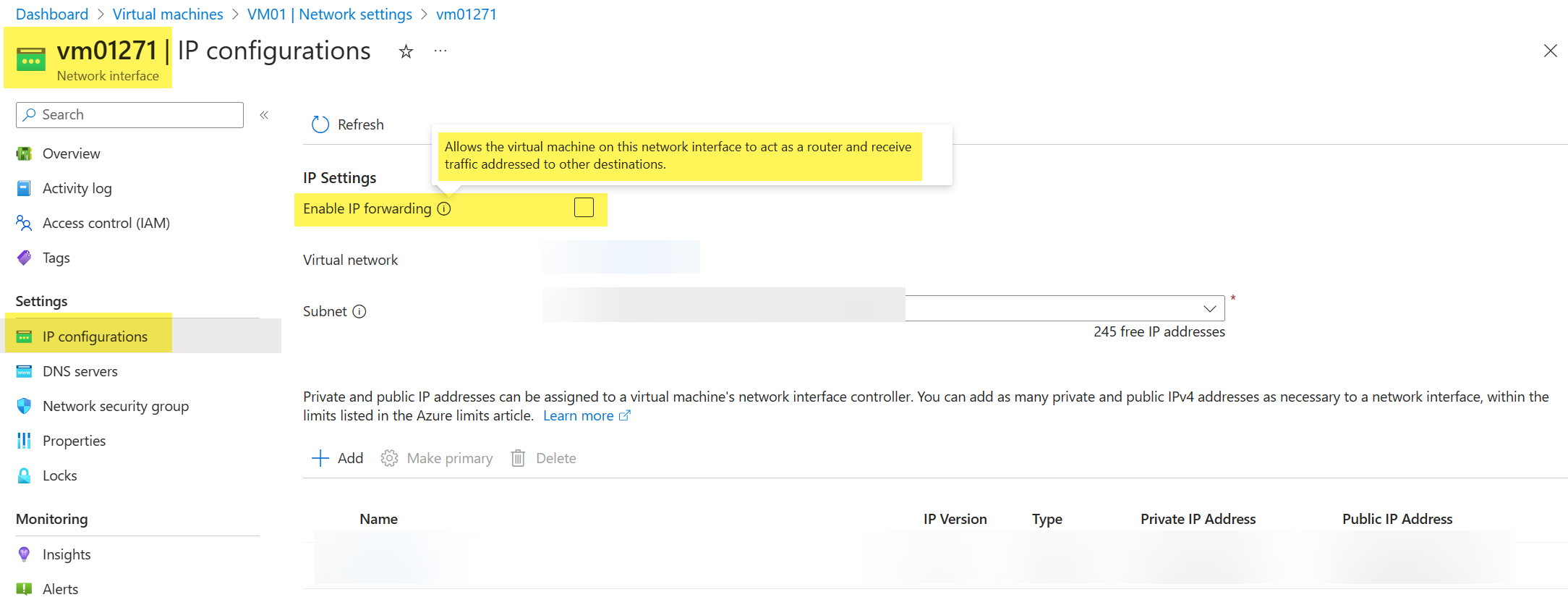Open Network security group settings
The image size is (1568, 605).
click(x=116, y=406)
